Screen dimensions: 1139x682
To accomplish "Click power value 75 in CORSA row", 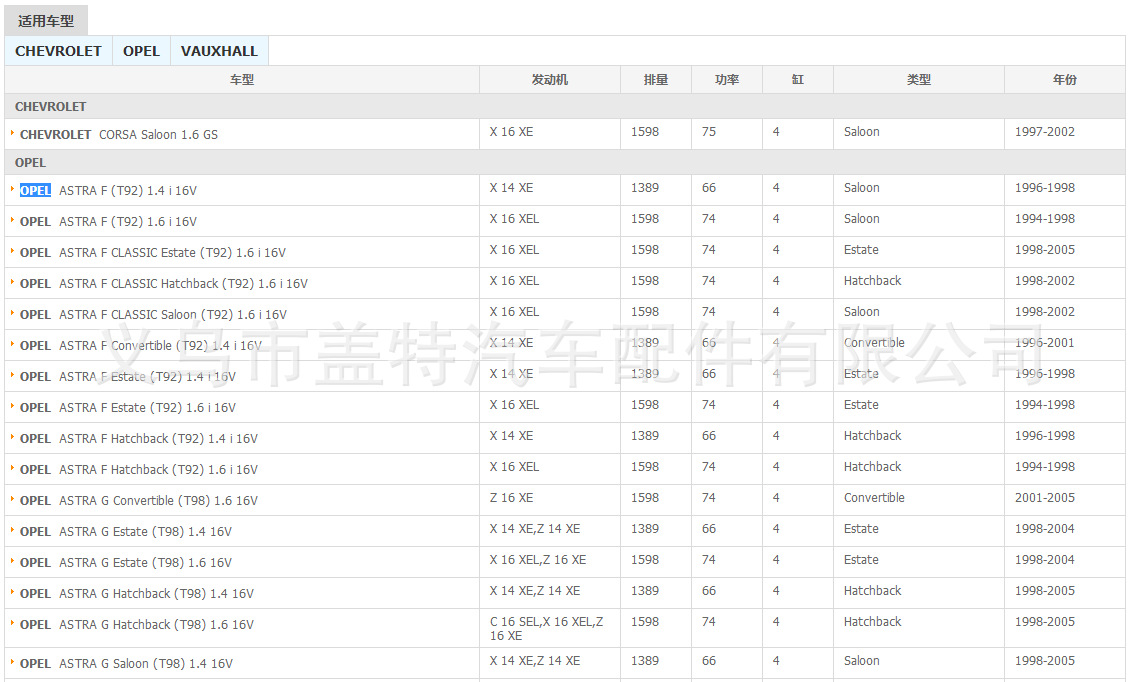I will pyautogui.click(x=708, y=131).
